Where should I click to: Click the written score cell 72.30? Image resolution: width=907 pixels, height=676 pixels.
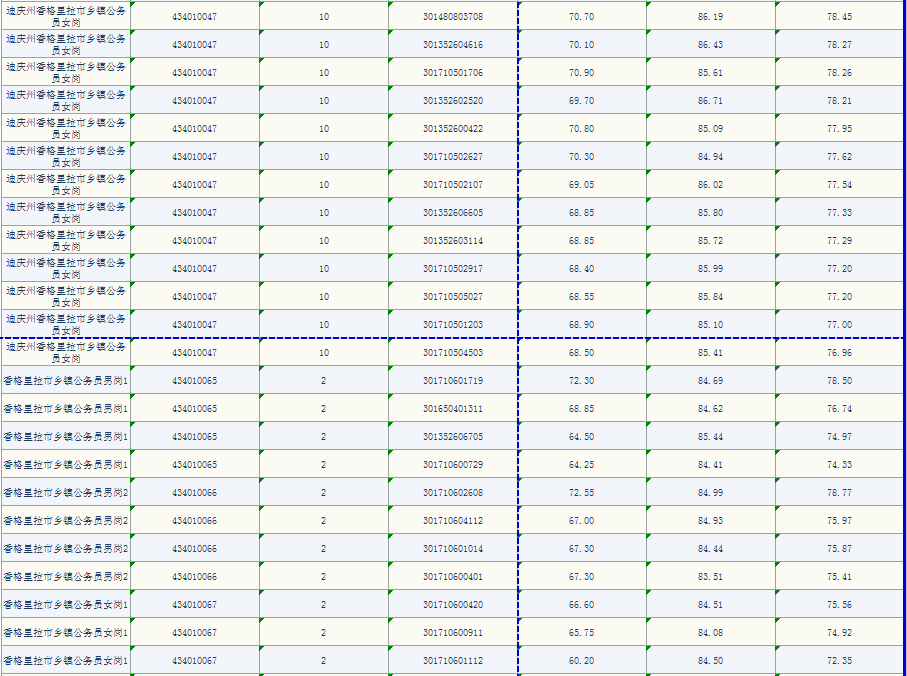[581, 381]
